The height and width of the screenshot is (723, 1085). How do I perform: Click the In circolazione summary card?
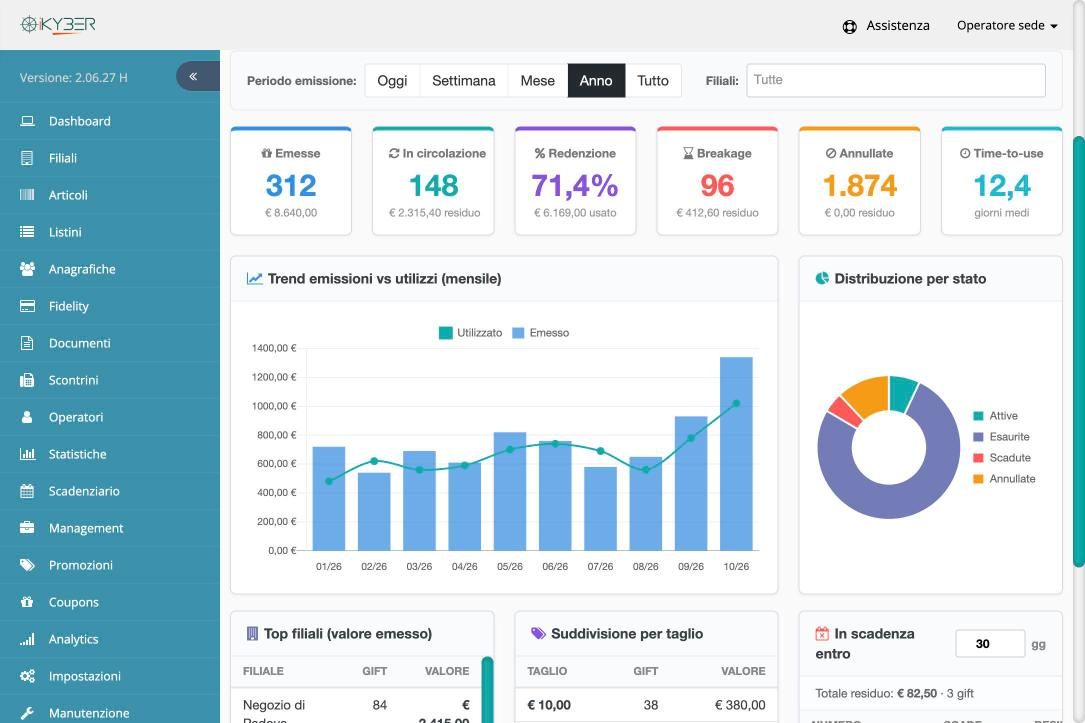[433, 181]
